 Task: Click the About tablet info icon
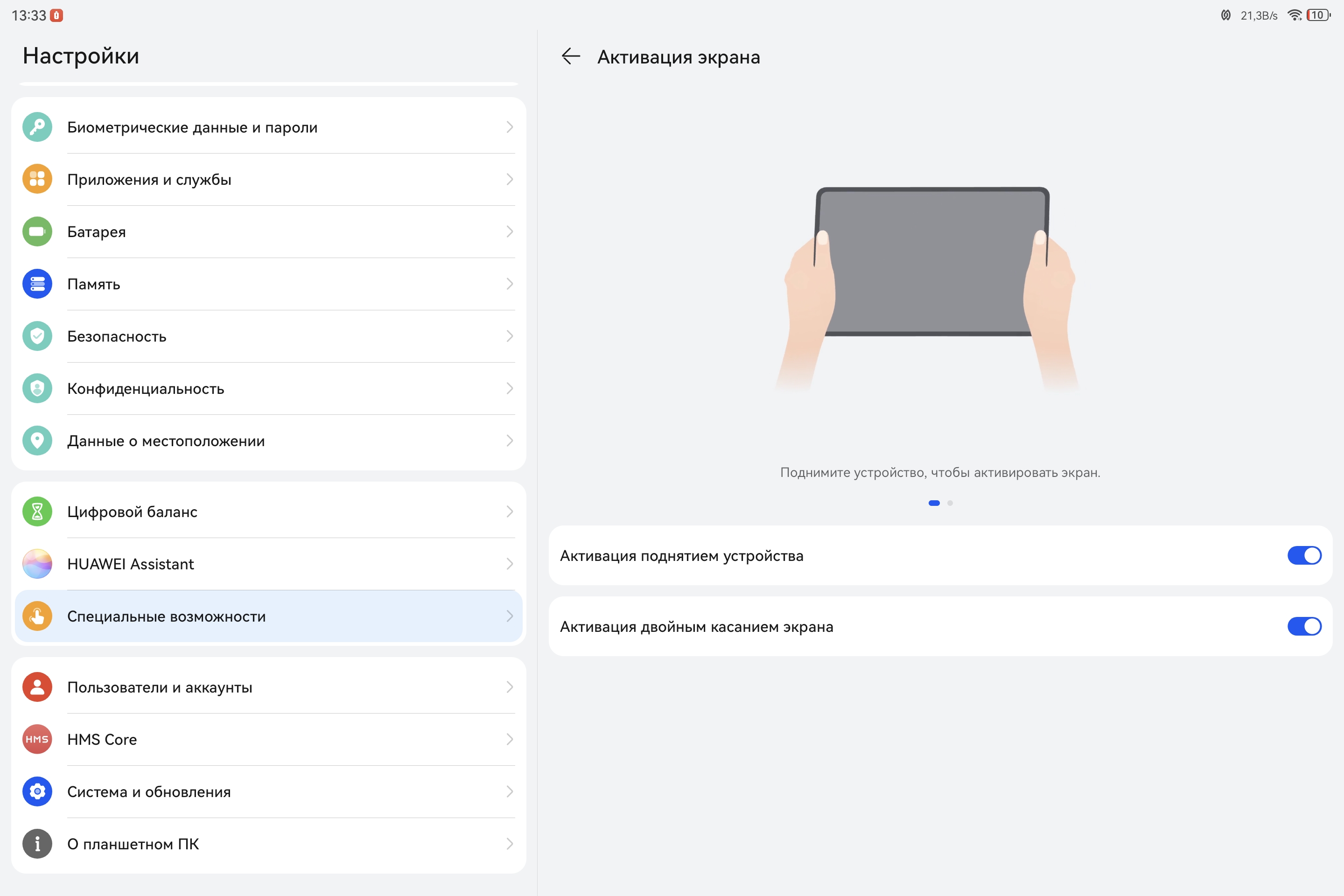coord(37,843)
